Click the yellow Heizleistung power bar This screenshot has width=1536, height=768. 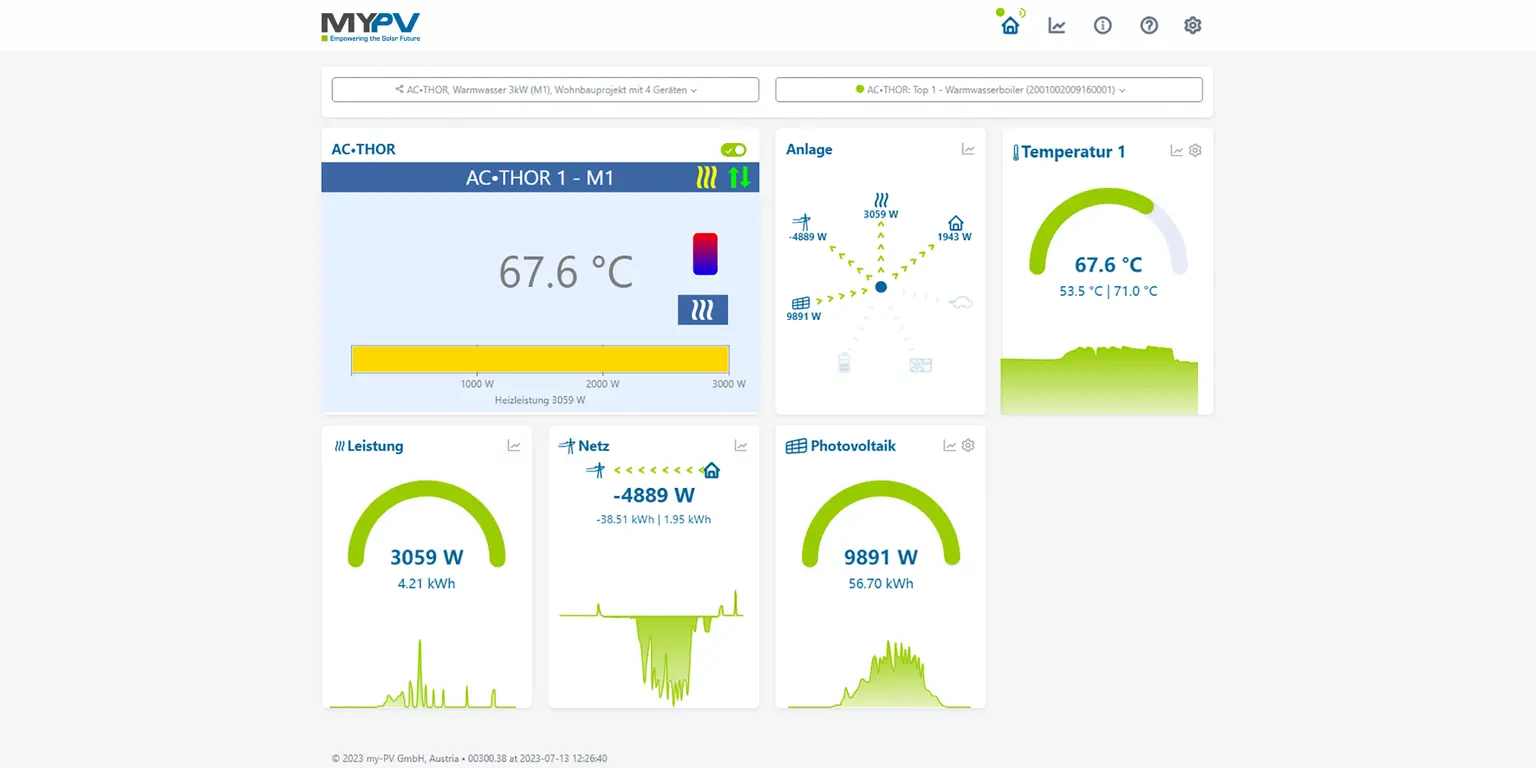540,359
